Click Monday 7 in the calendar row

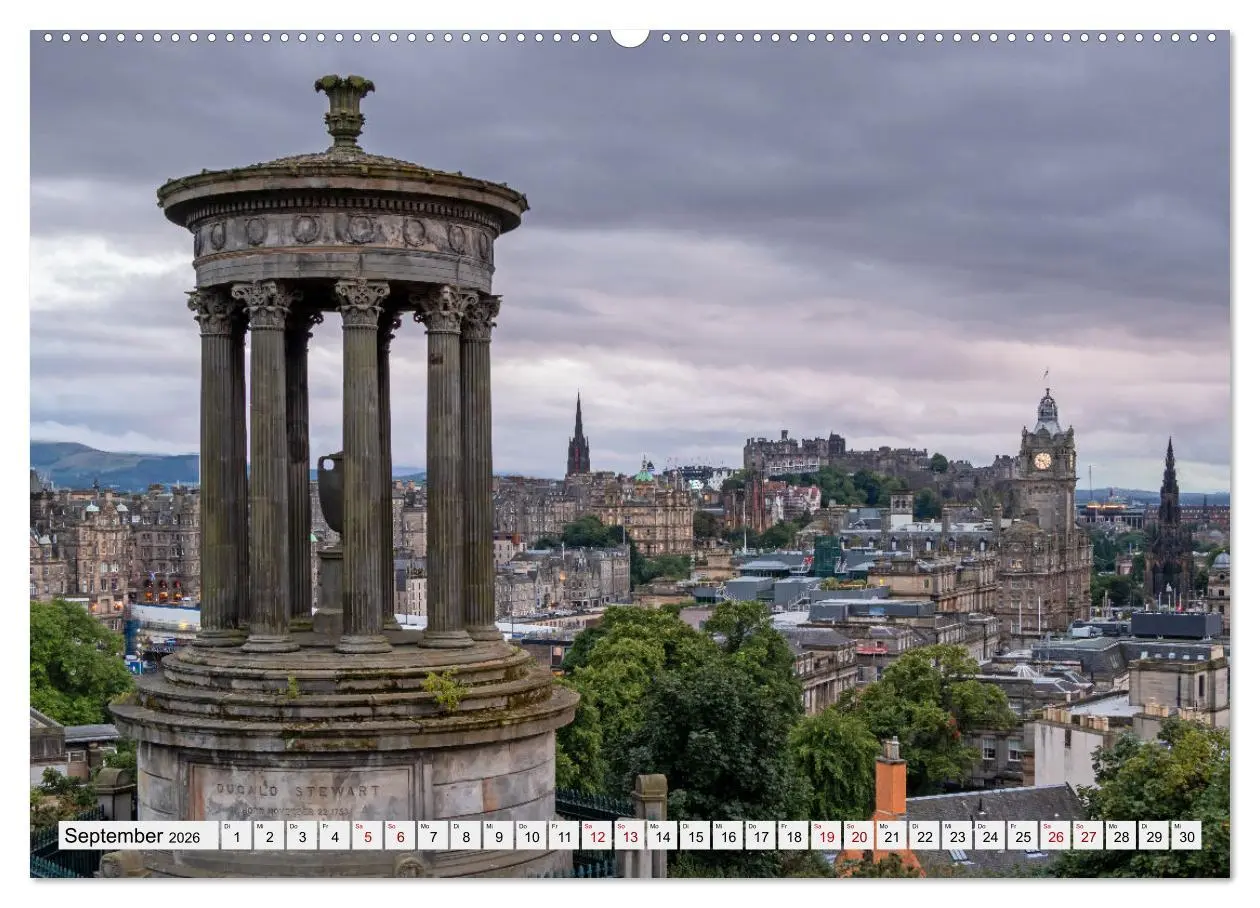(x=432, y=836)
